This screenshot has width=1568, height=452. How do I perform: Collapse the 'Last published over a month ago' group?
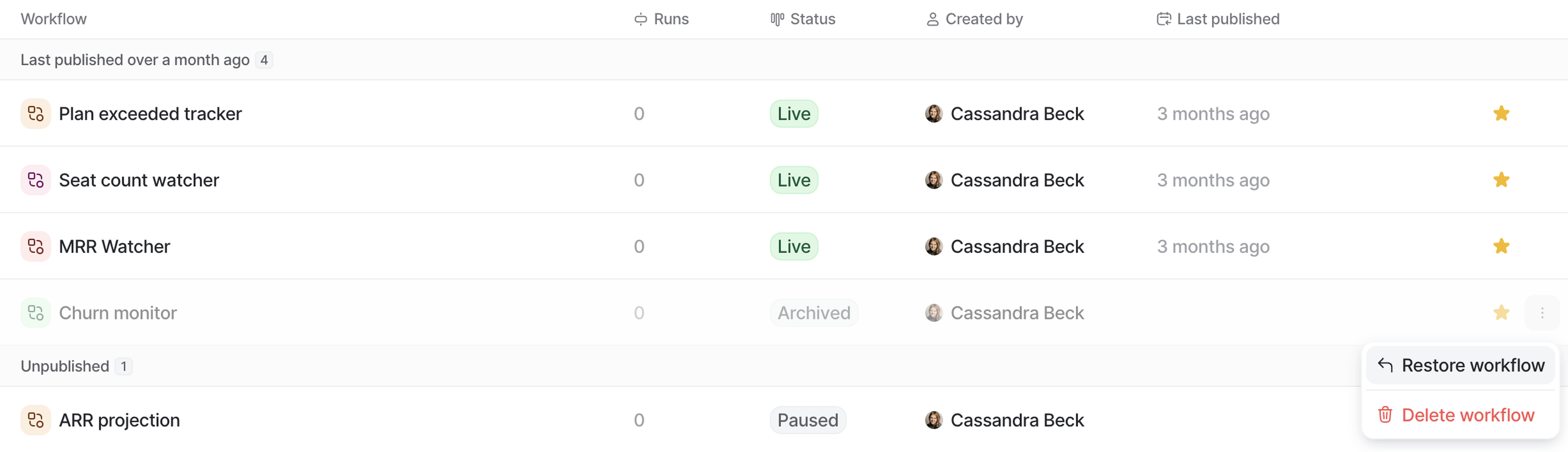pos(134,60)
